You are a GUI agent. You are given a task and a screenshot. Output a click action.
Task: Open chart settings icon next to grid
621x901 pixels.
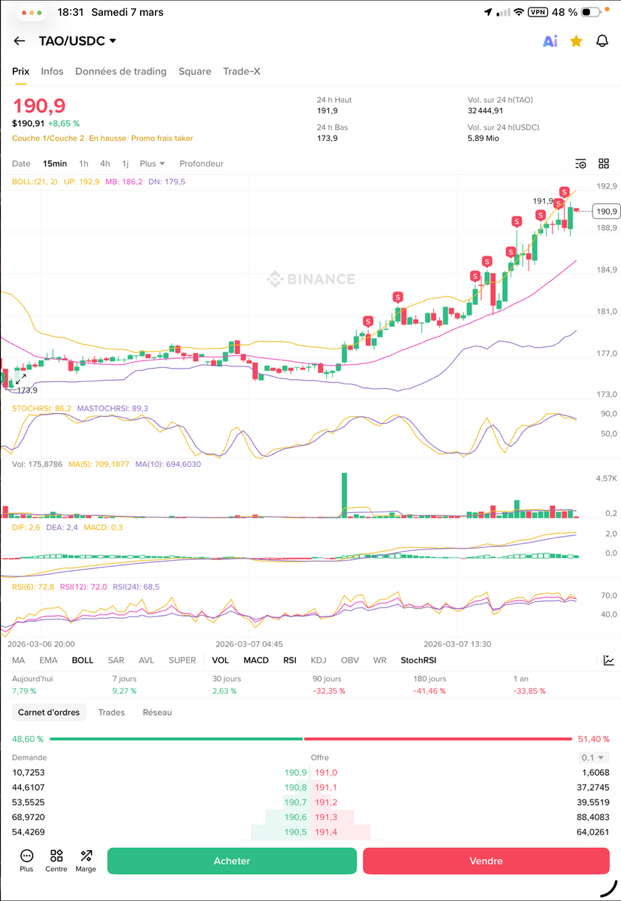pos(581,164)
